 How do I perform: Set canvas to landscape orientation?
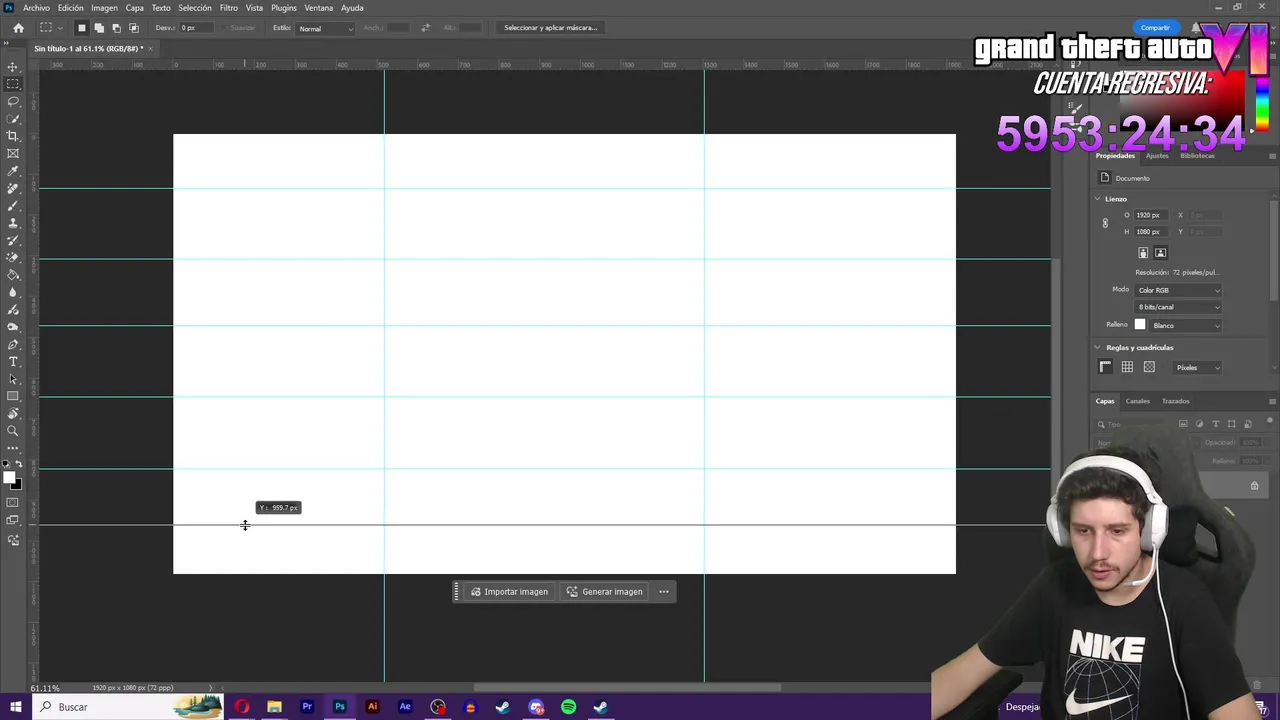[x=1160, y=253]
